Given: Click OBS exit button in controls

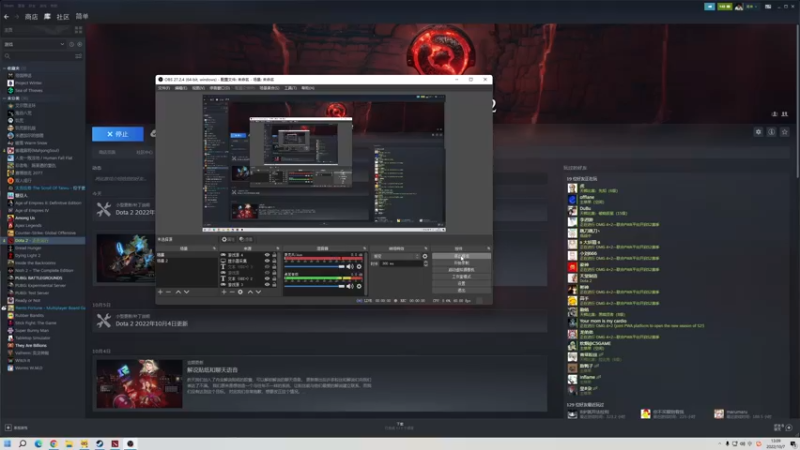Looking at the screenshot, I should tap(461, 290).
